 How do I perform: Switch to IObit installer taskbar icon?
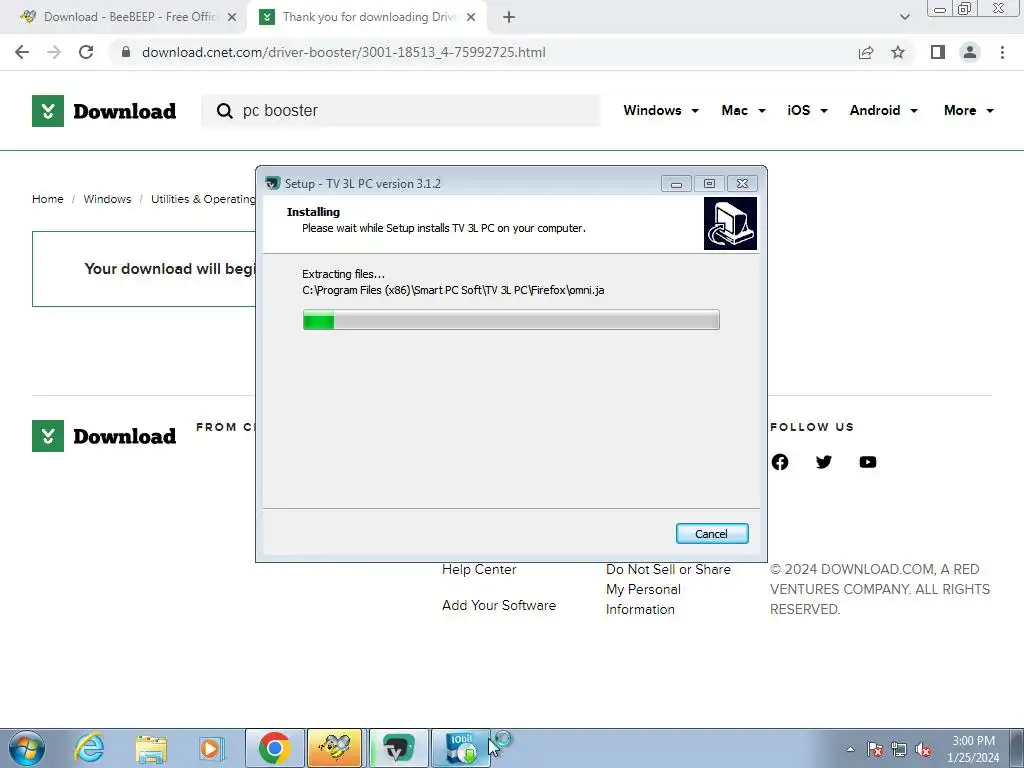tap(460, 748)
